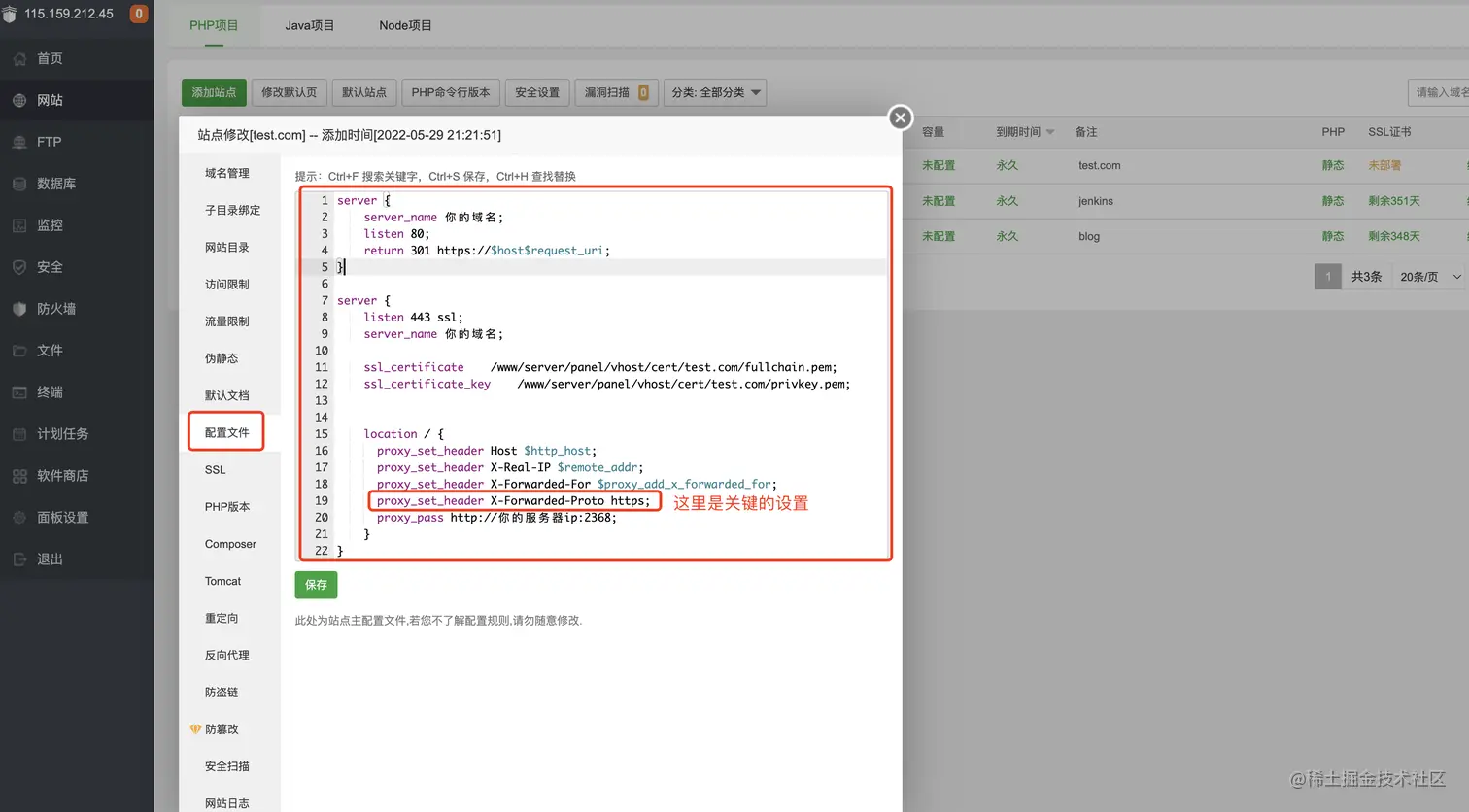Click the server IP 115.159.212.45 header
Viewport: 1469px width, 812px height.
point(69,14)
